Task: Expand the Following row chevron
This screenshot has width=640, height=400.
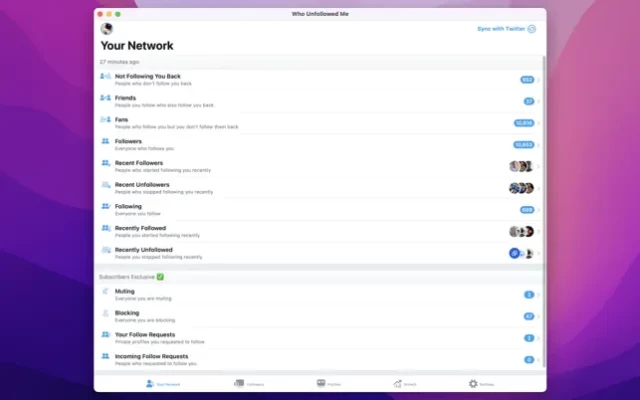Action: point(539,210)
